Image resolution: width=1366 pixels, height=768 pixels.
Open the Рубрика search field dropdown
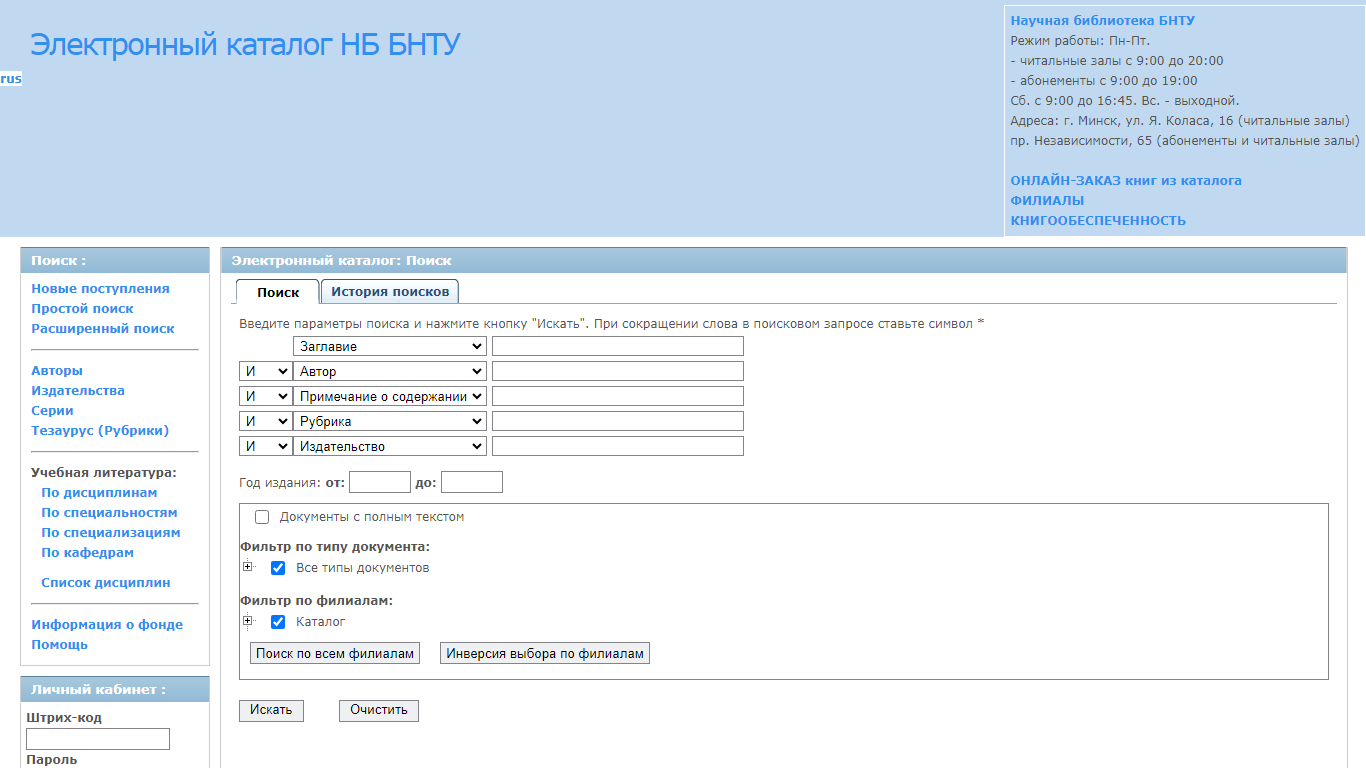point(390,421)
